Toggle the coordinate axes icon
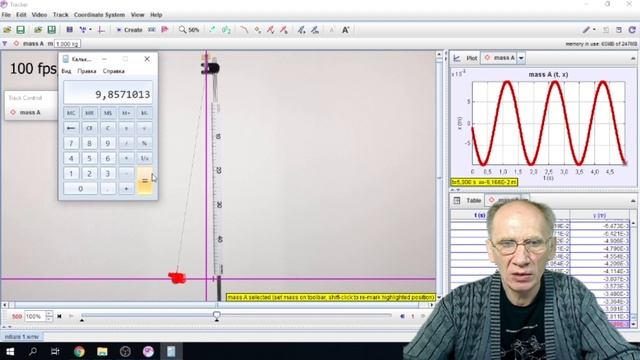 tap(101, 30)
